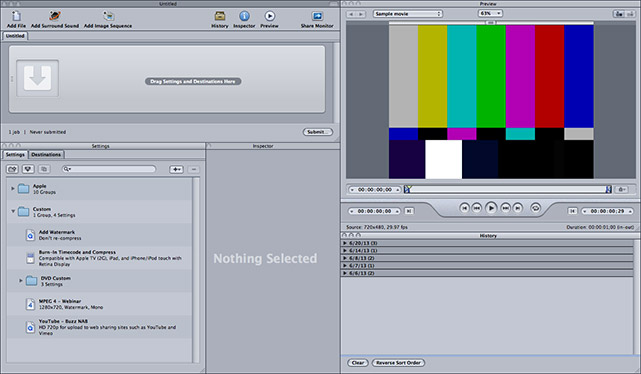Select the YouTube - Buzz NAB setting
Viewport: 641px width, 374px height.
click(99, 327)
